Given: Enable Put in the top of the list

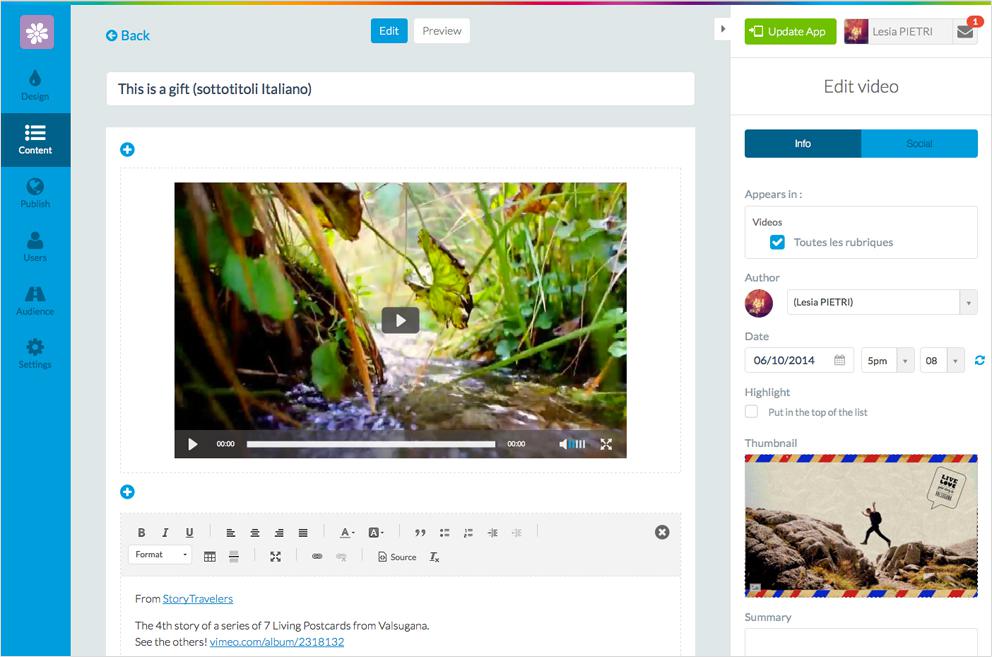Looking at the screenshot, I should (x=752, y=412).
